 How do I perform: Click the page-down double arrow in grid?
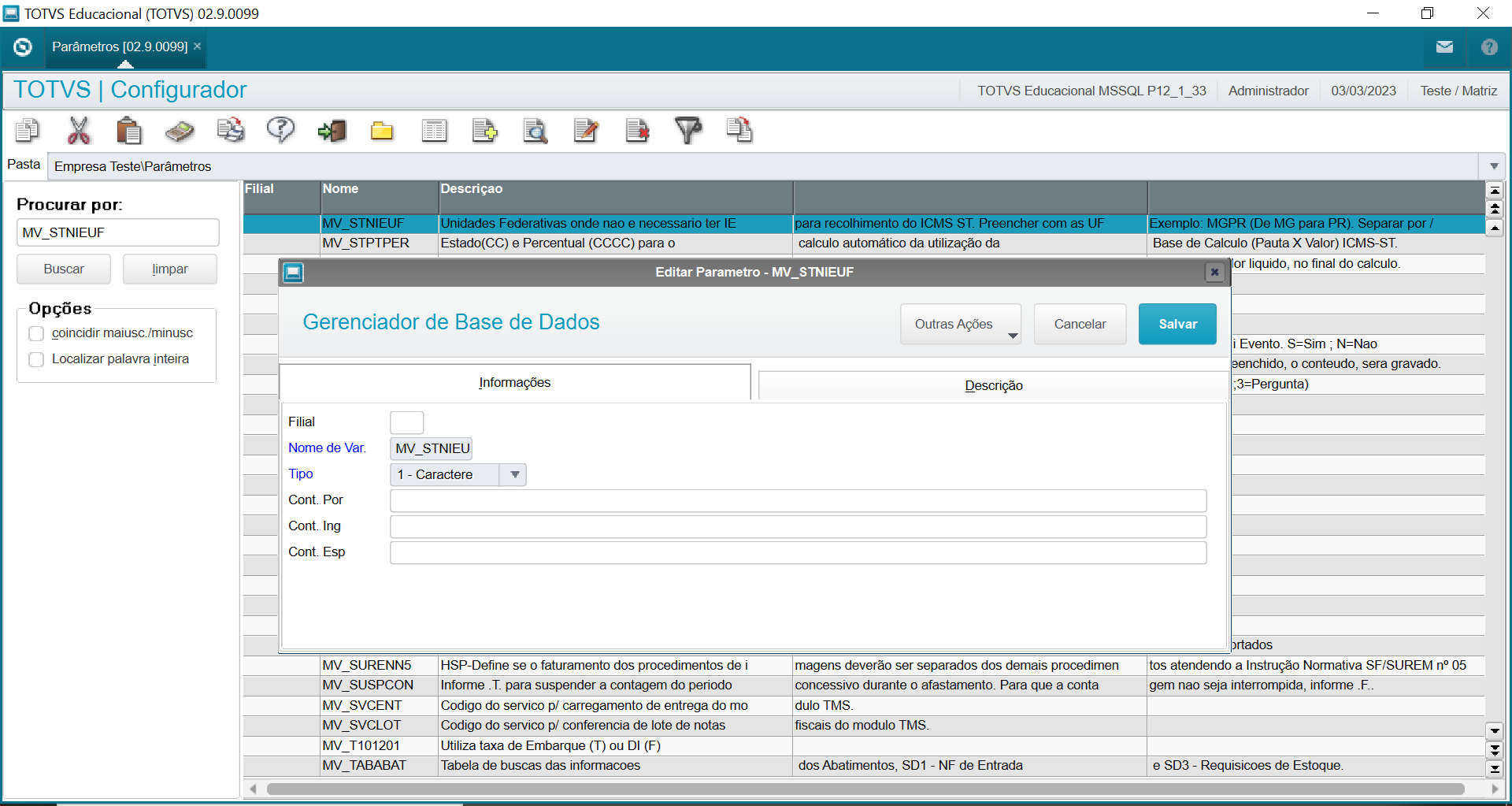(1494, 750)
